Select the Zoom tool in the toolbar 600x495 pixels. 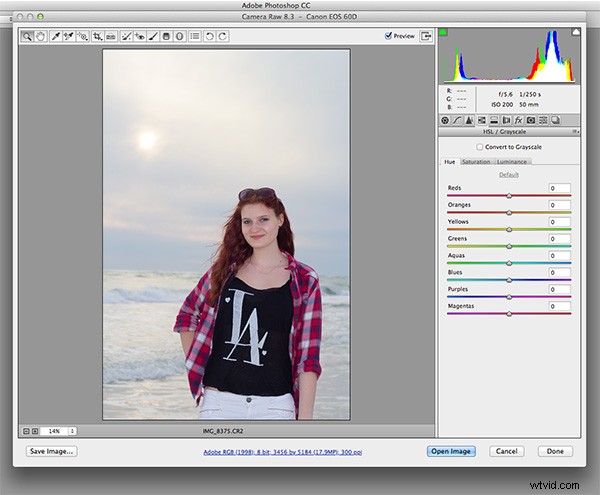pos(27,36)
